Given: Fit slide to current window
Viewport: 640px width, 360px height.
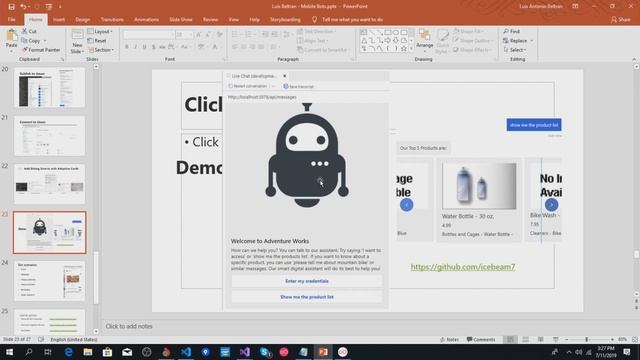Looking at the screenshot, I should point(635,340).
